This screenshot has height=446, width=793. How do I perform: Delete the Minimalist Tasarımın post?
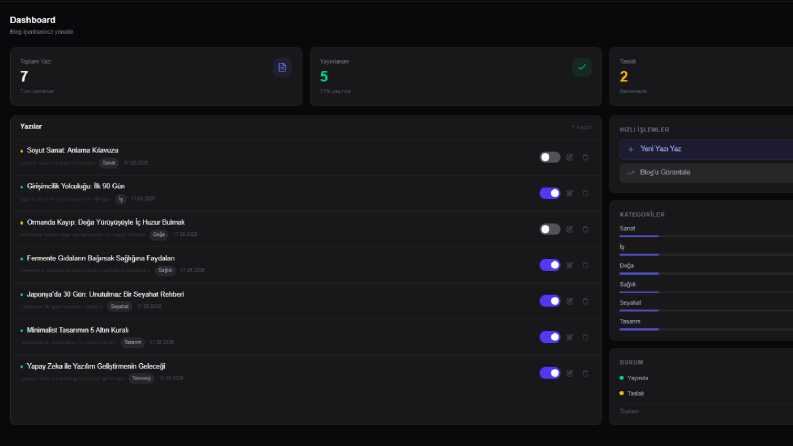click(585, 337)
